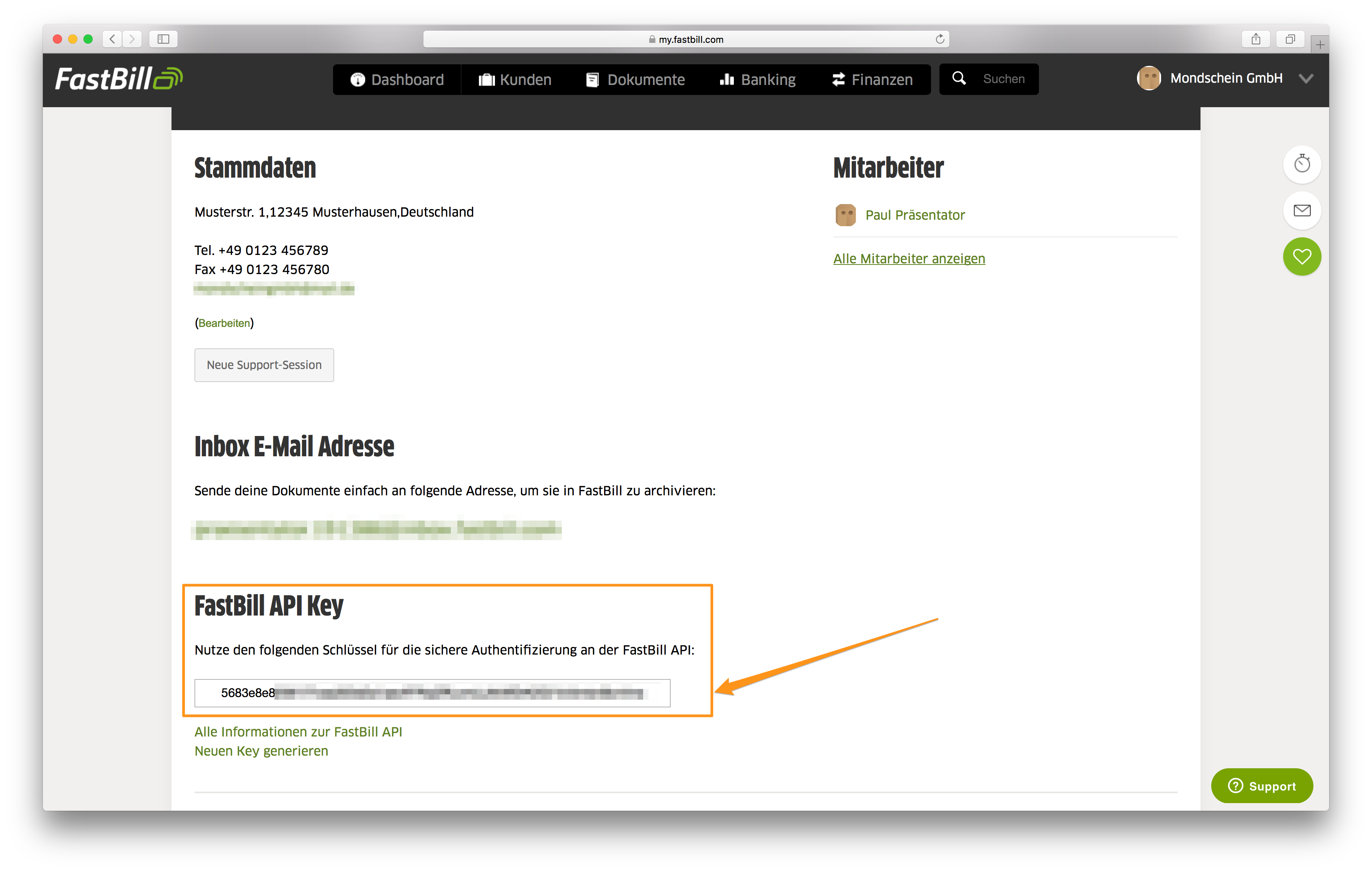Screen dimensions: 1372x872
Task: Click the Inbox E-Mail Adresse heading
Action: (x=294, y=447)
